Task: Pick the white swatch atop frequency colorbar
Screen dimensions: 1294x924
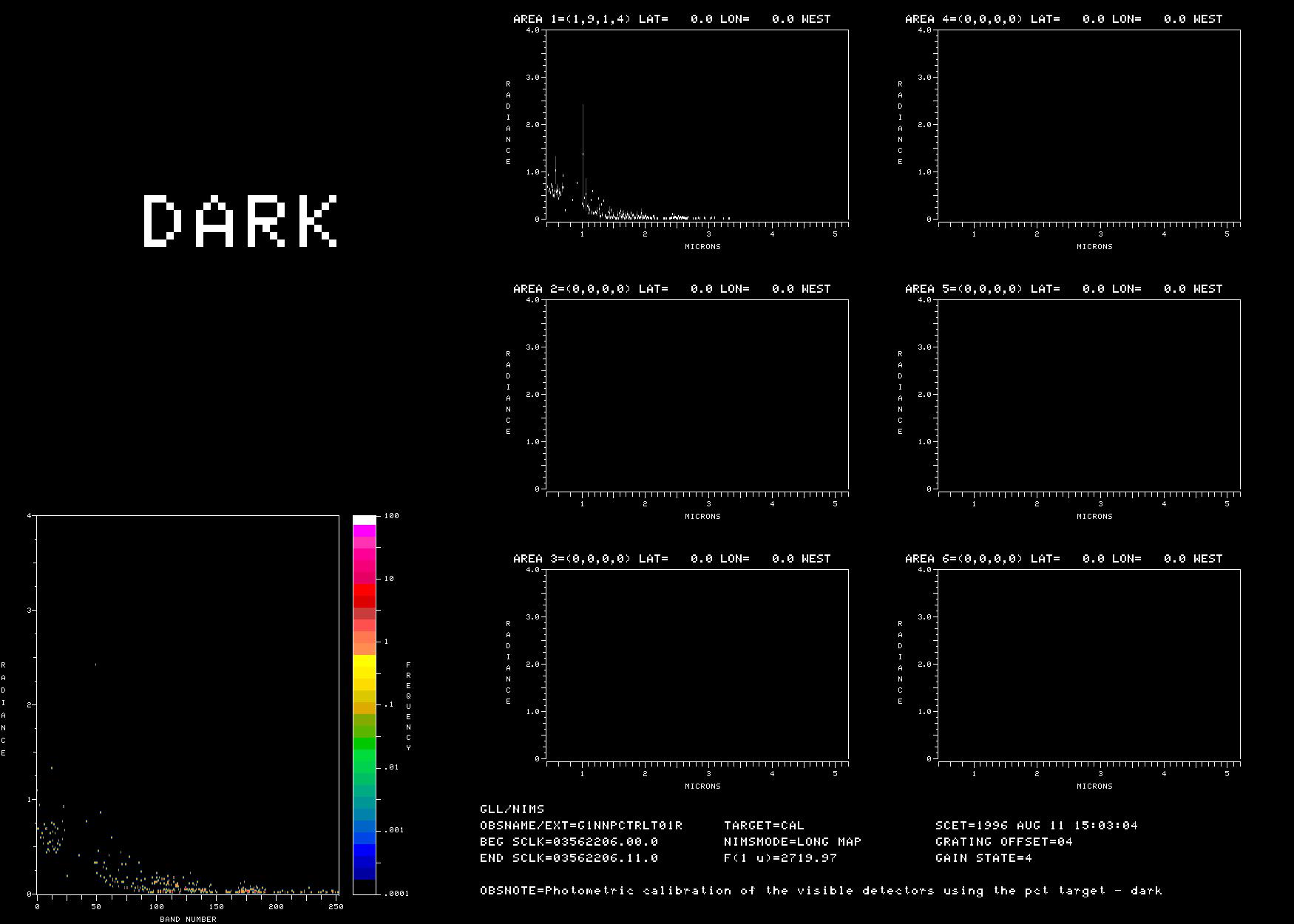Action: [364, 520]
